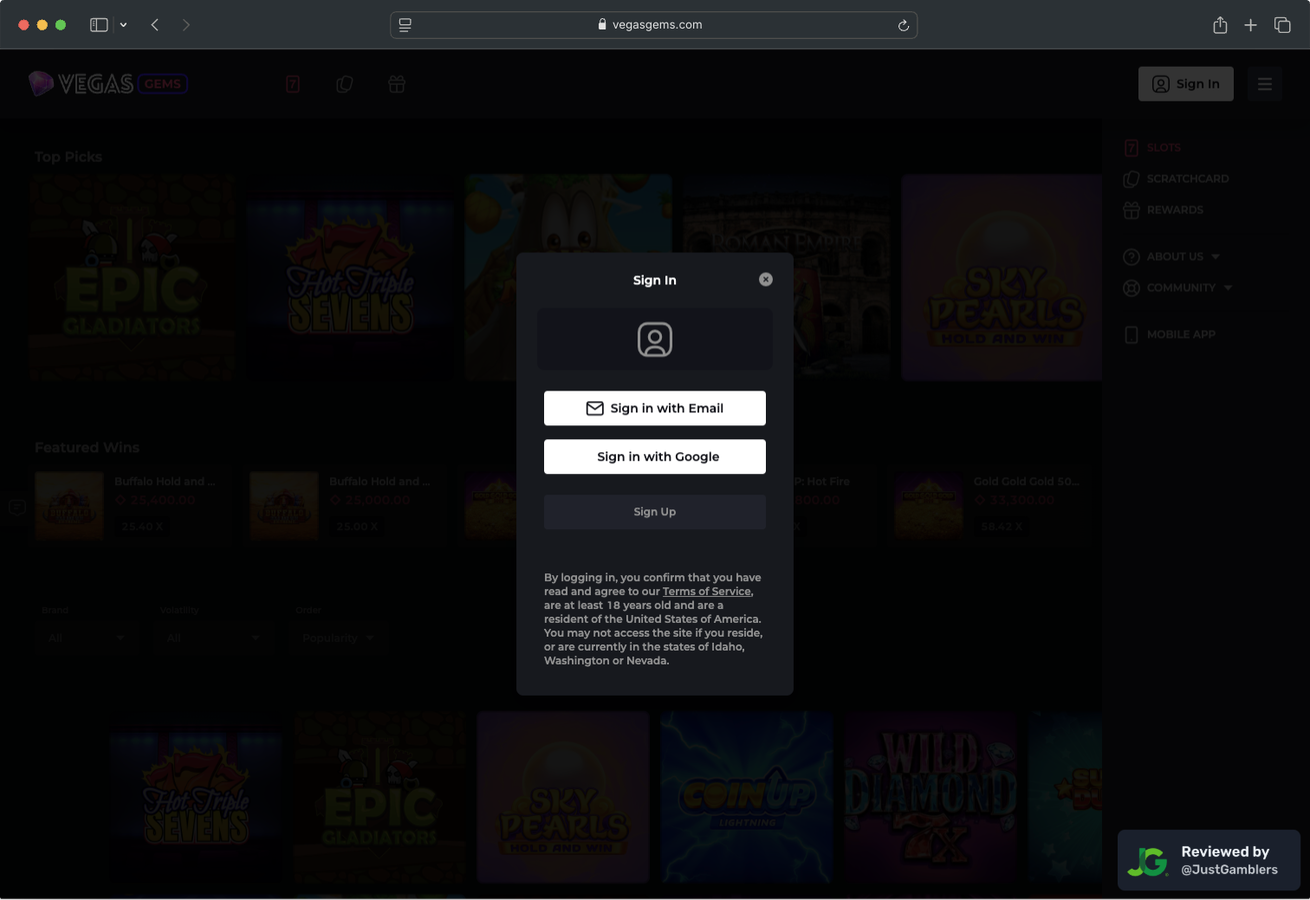Click the lock icon in the address bar
1310x900 pixels.
pyautogui.click(x=602, y=24)
